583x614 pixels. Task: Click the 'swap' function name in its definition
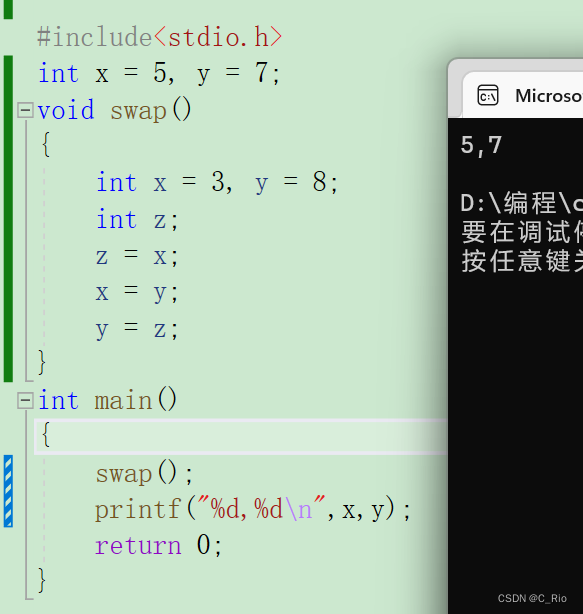[139, 111]
